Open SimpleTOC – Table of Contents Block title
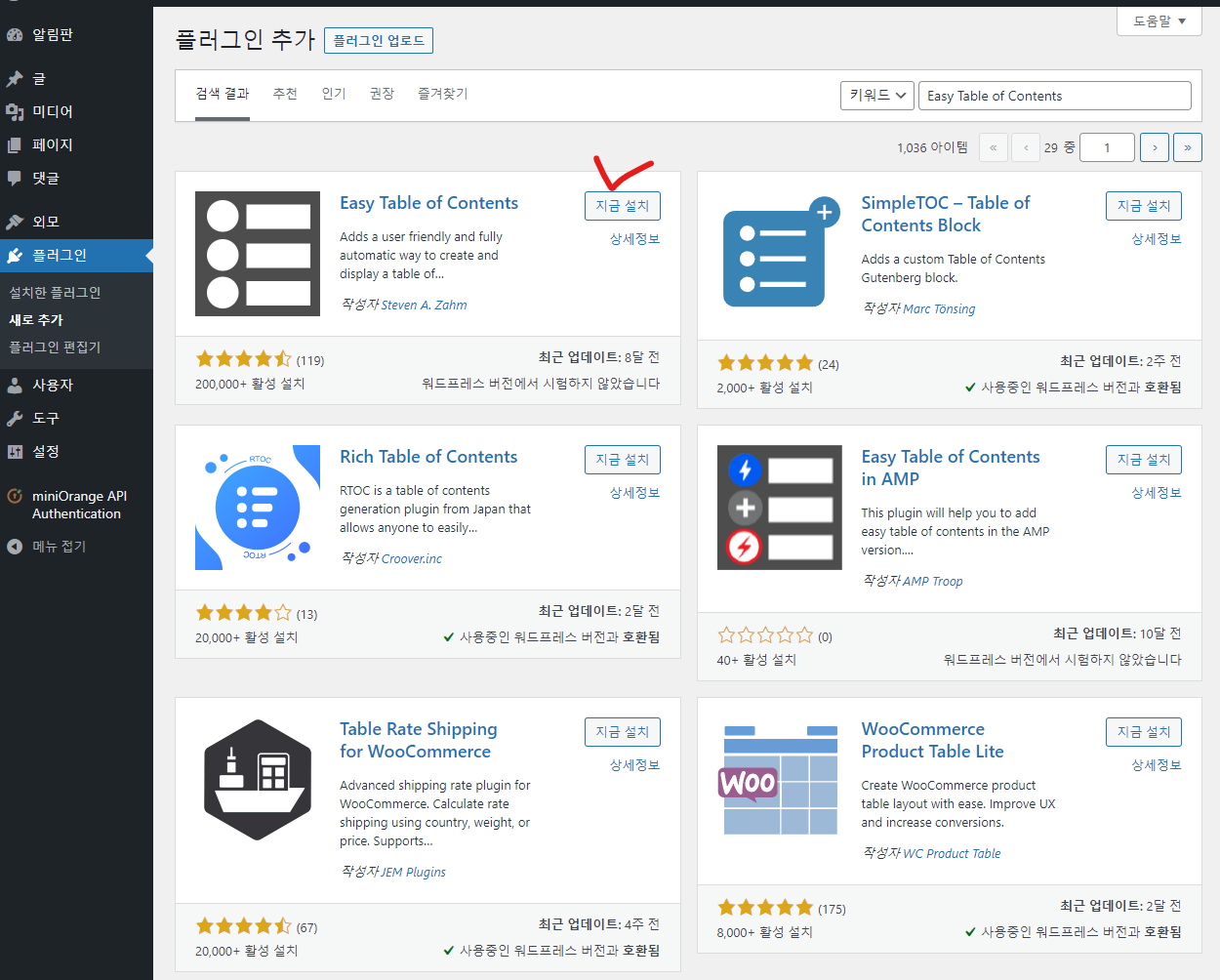The width and height of the screenshot is (1220, 980). click(x=945, y=214)
